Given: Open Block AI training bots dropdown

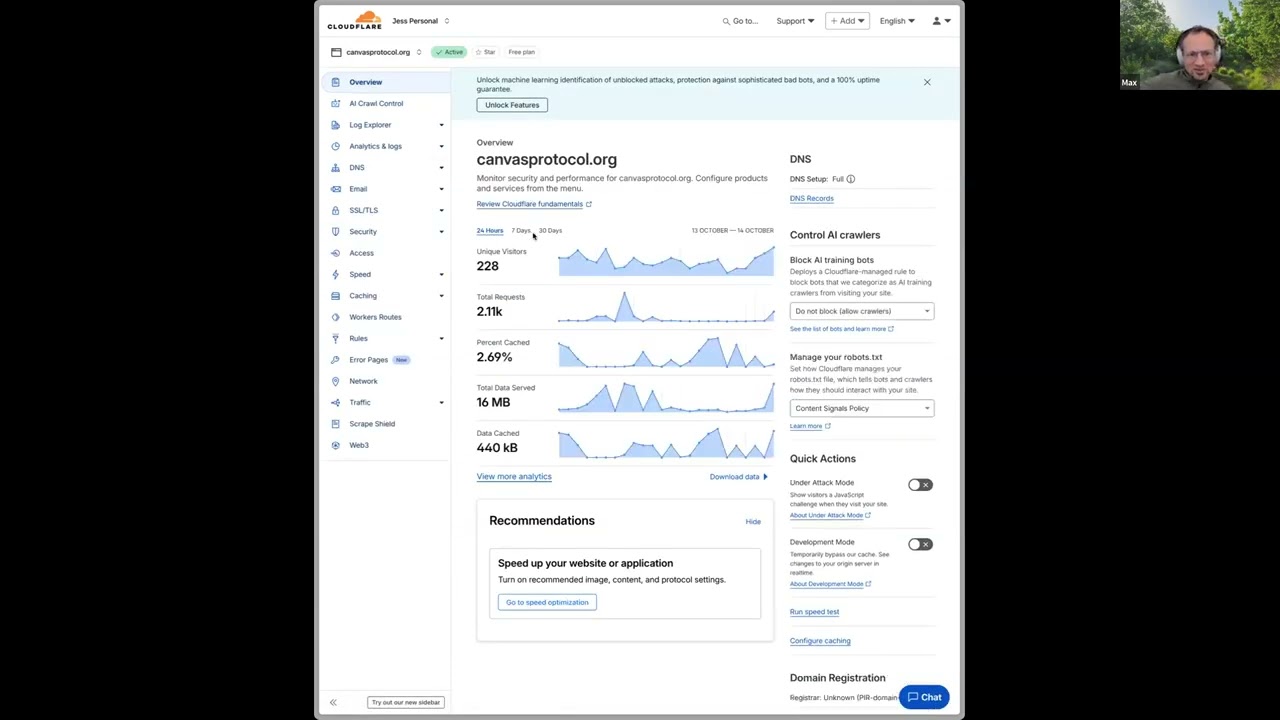Looking at the screenshot, I should (862, 311).
